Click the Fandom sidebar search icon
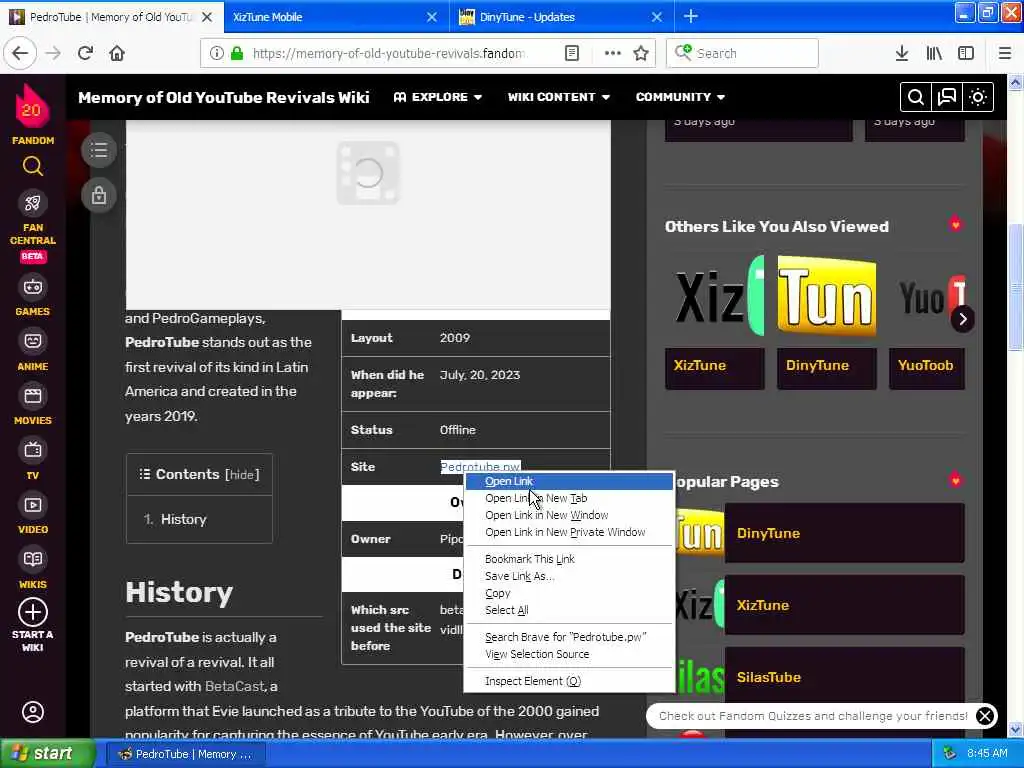The width and height of the screenshot is (1024, 768). (33, 167)
